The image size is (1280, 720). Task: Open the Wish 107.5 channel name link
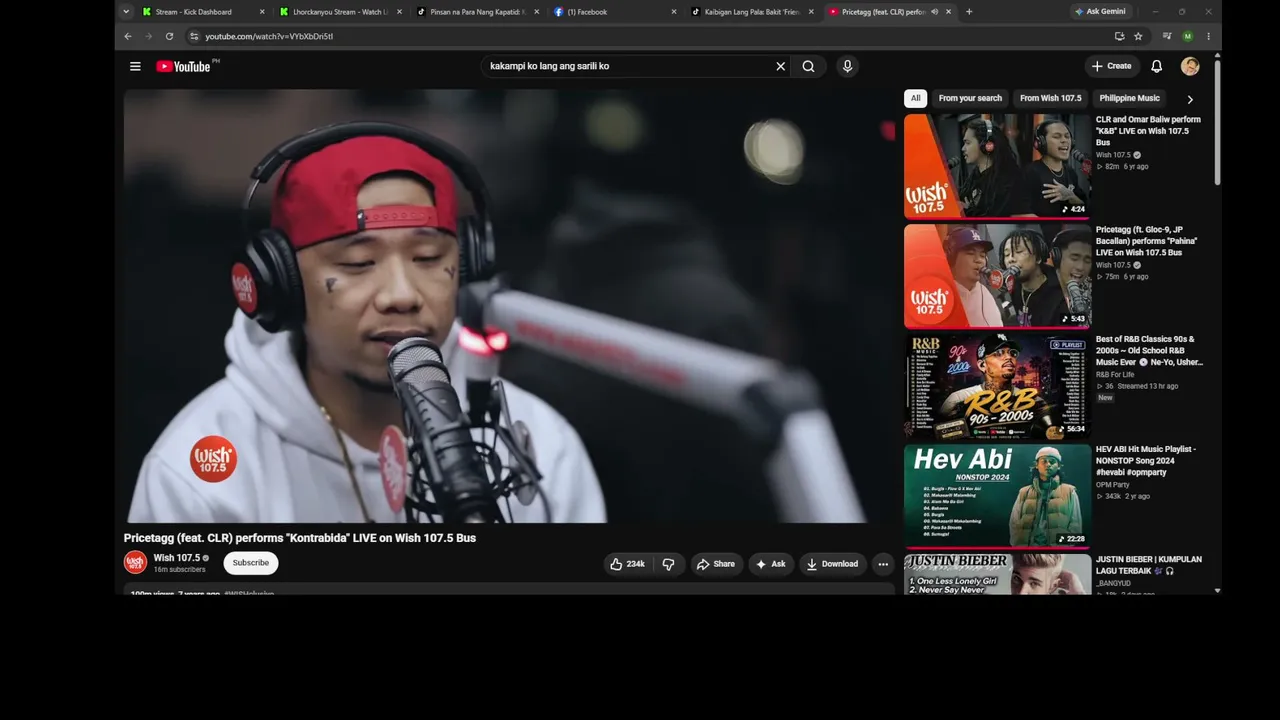coord(177,558)
